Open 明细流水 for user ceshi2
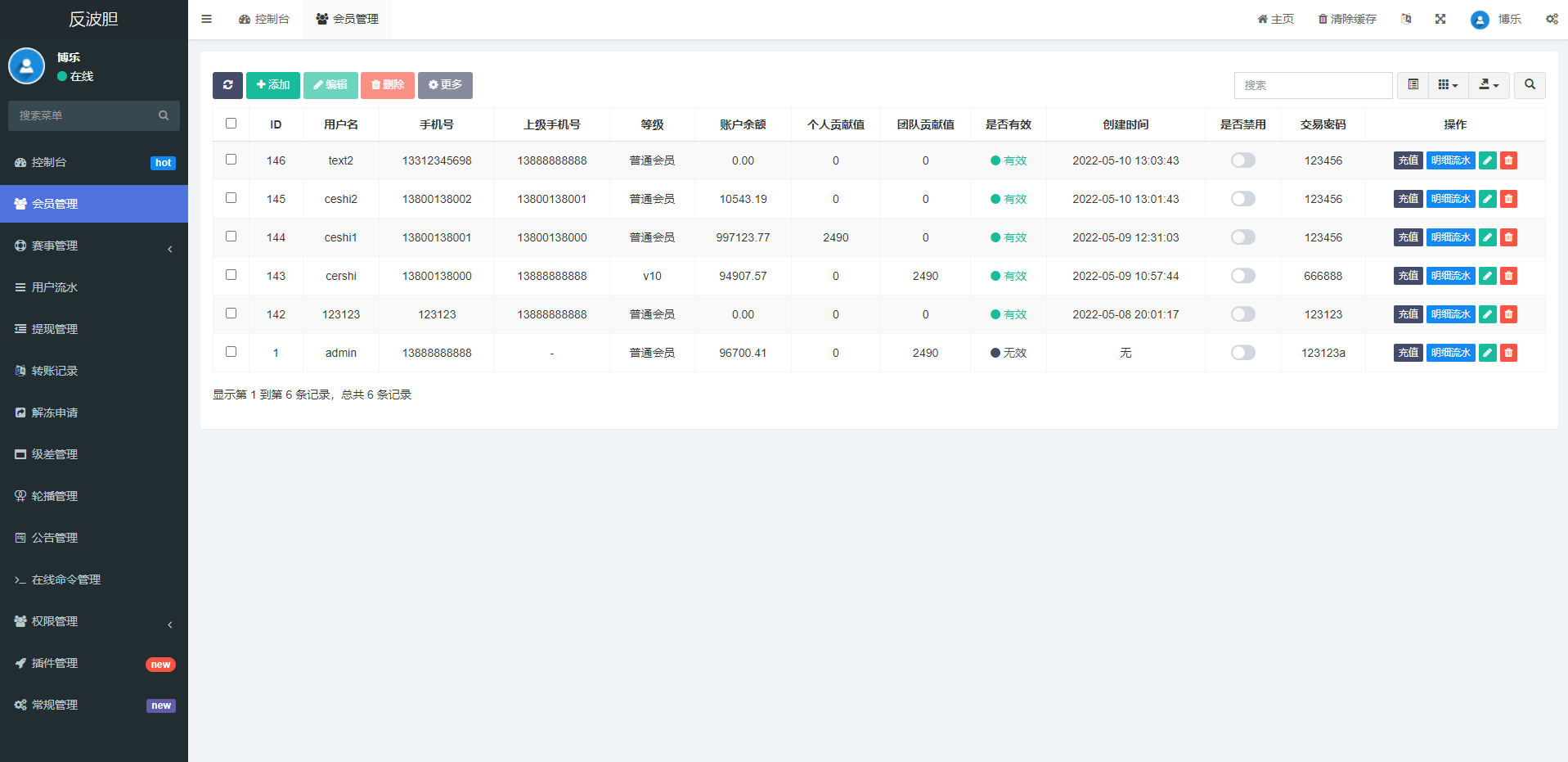The image size is (1568, 762). pyautogui.click(x=1450, y=198)
